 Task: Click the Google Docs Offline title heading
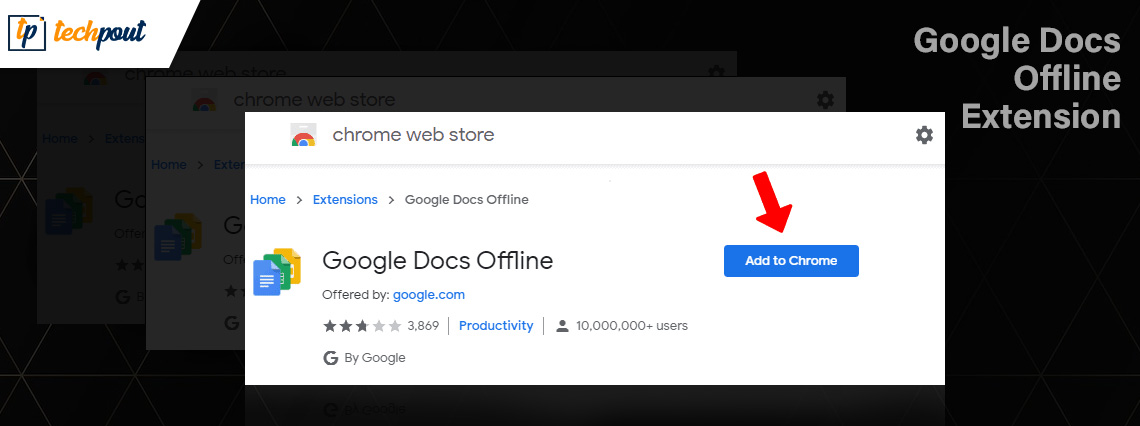click(x=438, y=260)
